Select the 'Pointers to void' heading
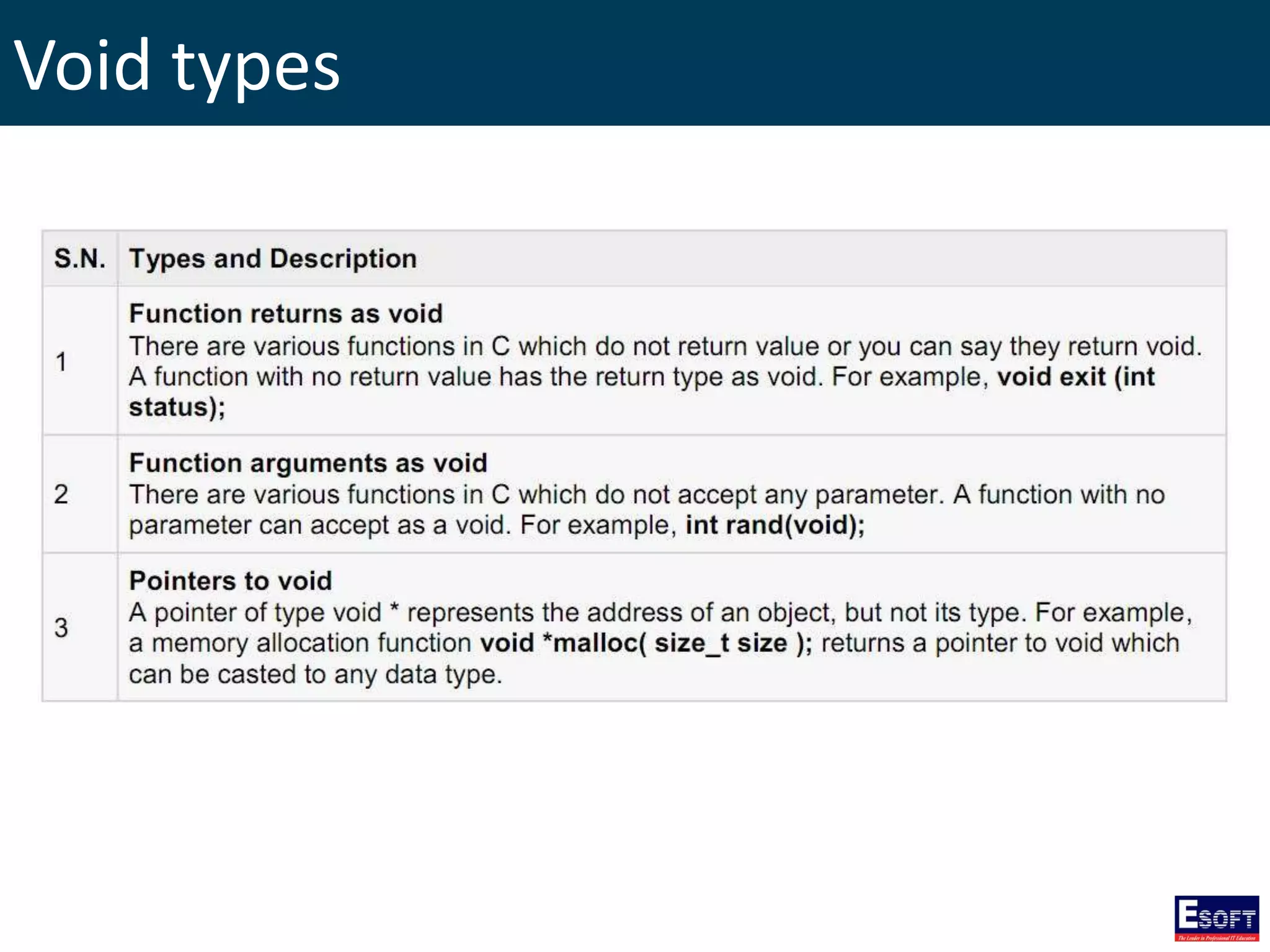The height and width of the screenshot is (952, 1270). click(x=231, y=581)
